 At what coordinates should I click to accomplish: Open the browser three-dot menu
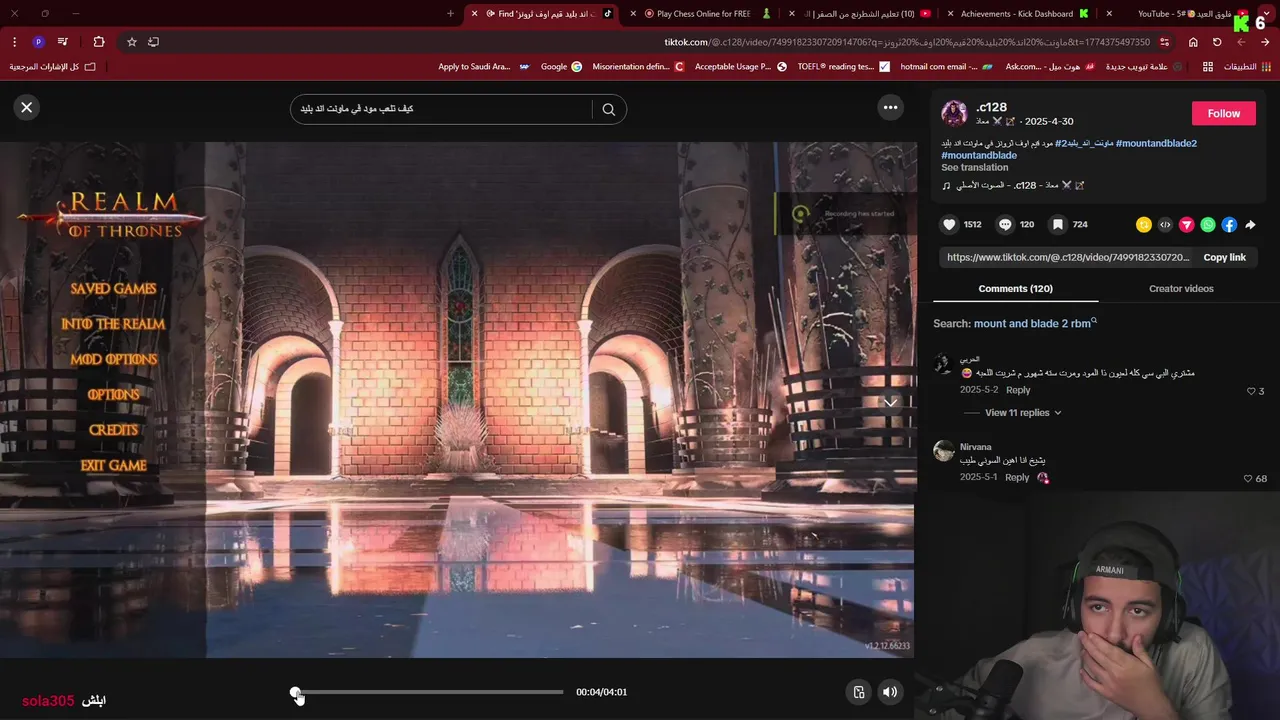tap(14, 42)
